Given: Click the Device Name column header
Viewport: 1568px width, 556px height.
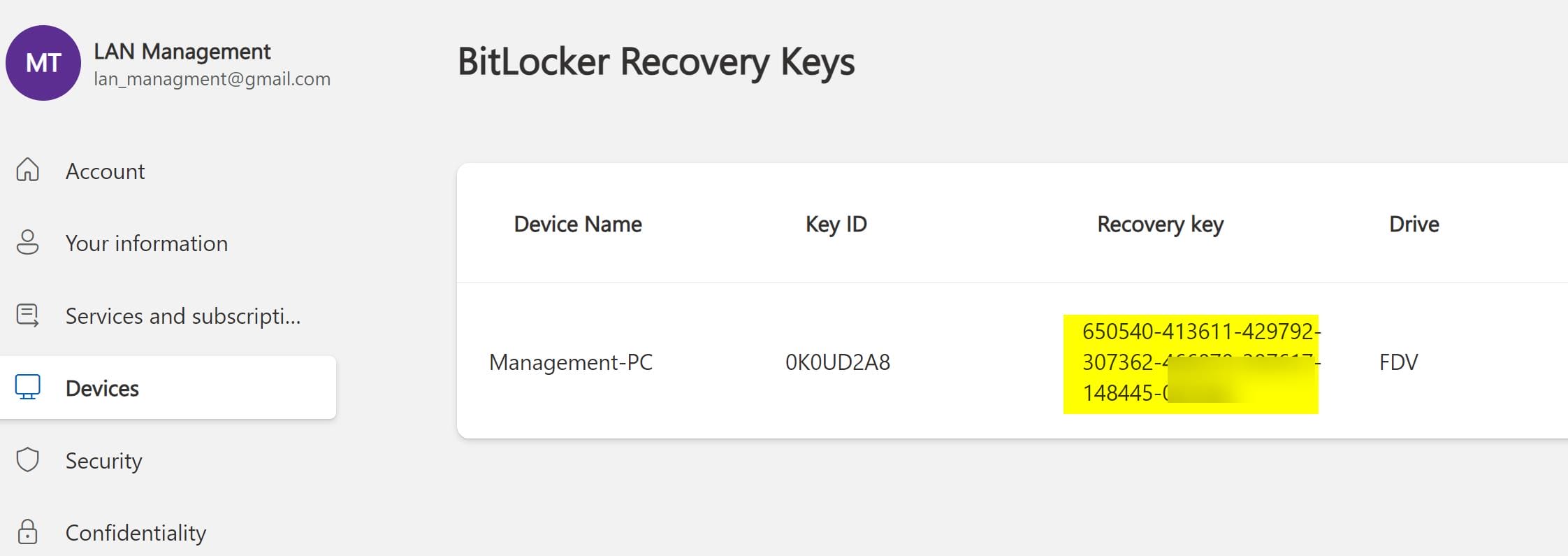Looking at the screenshot, I should point(578,224).
